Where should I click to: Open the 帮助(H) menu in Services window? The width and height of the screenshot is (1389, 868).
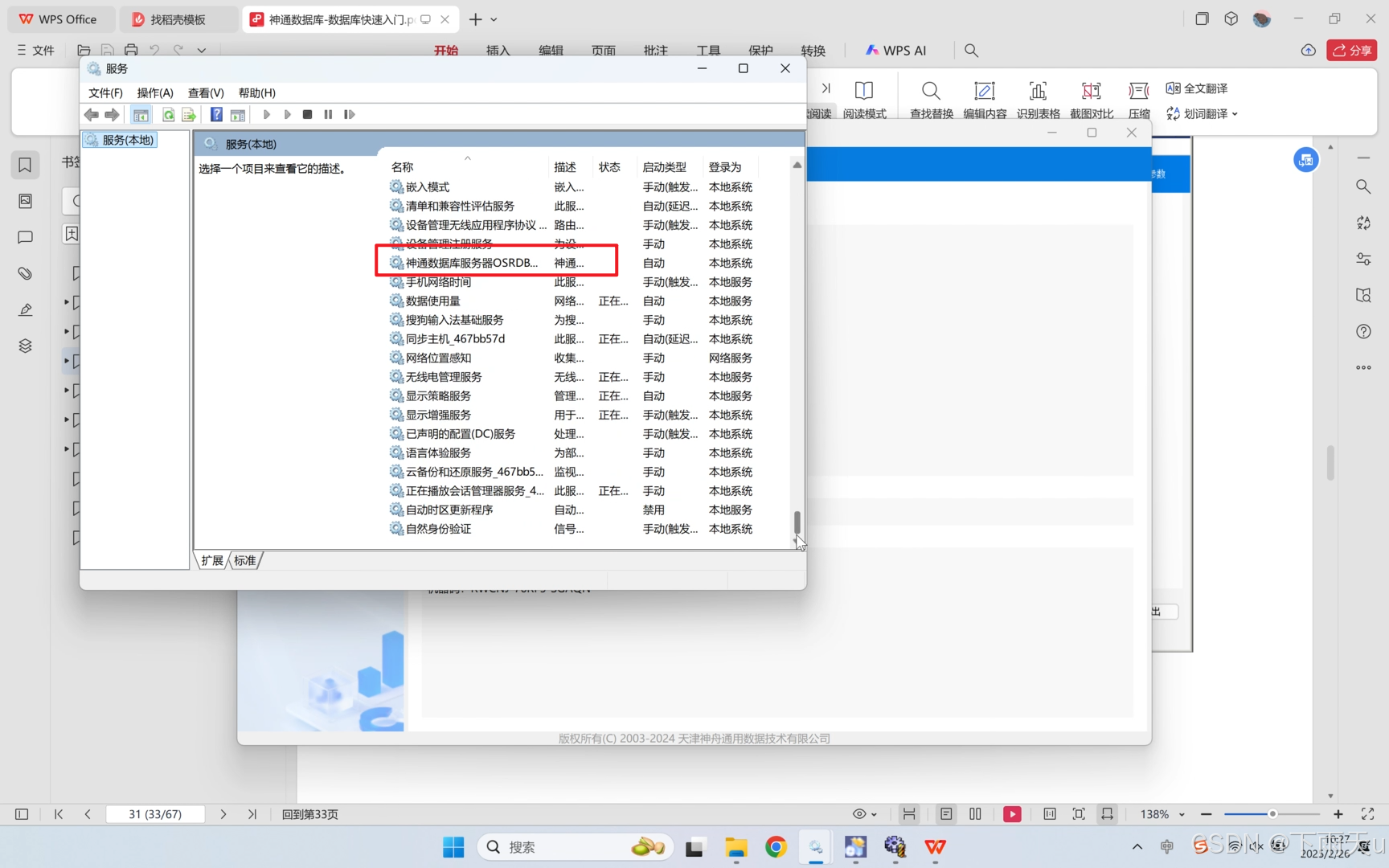257,93
